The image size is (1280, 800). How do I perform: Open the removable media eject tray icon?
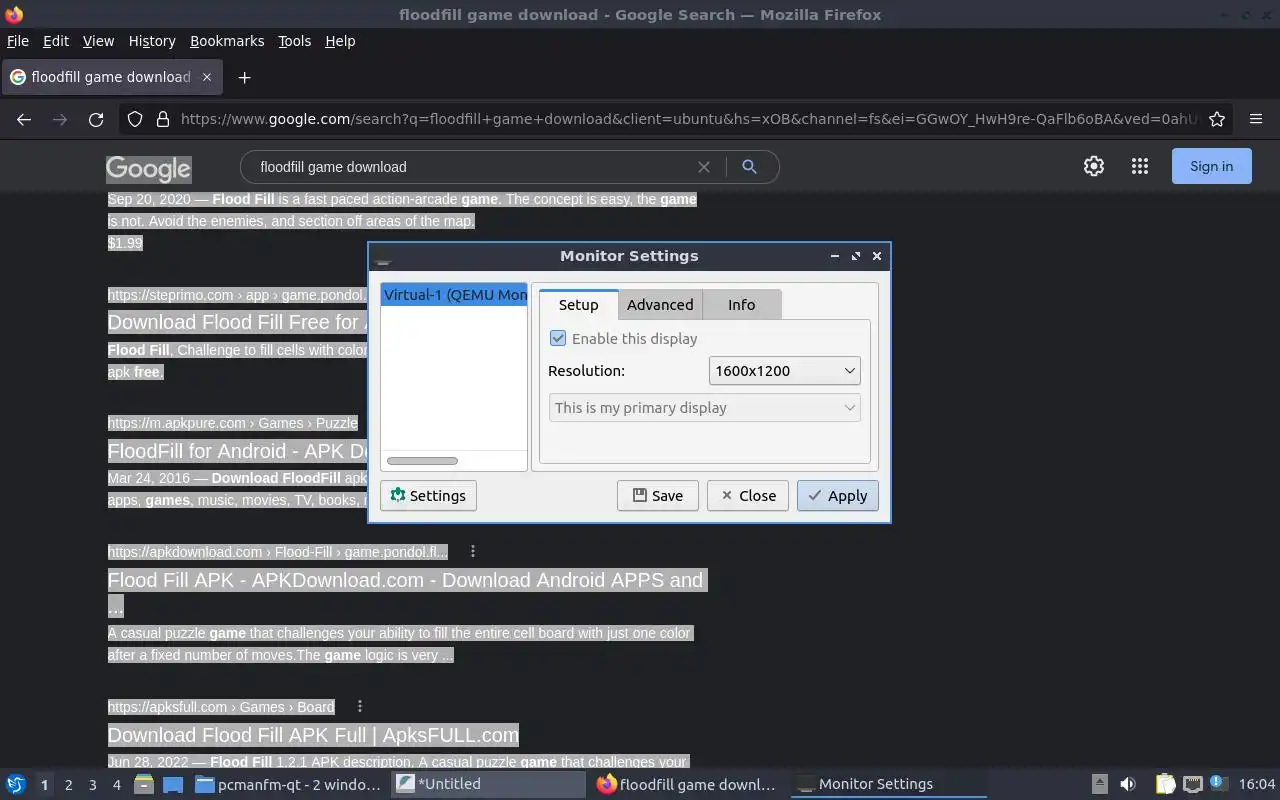1099,784
